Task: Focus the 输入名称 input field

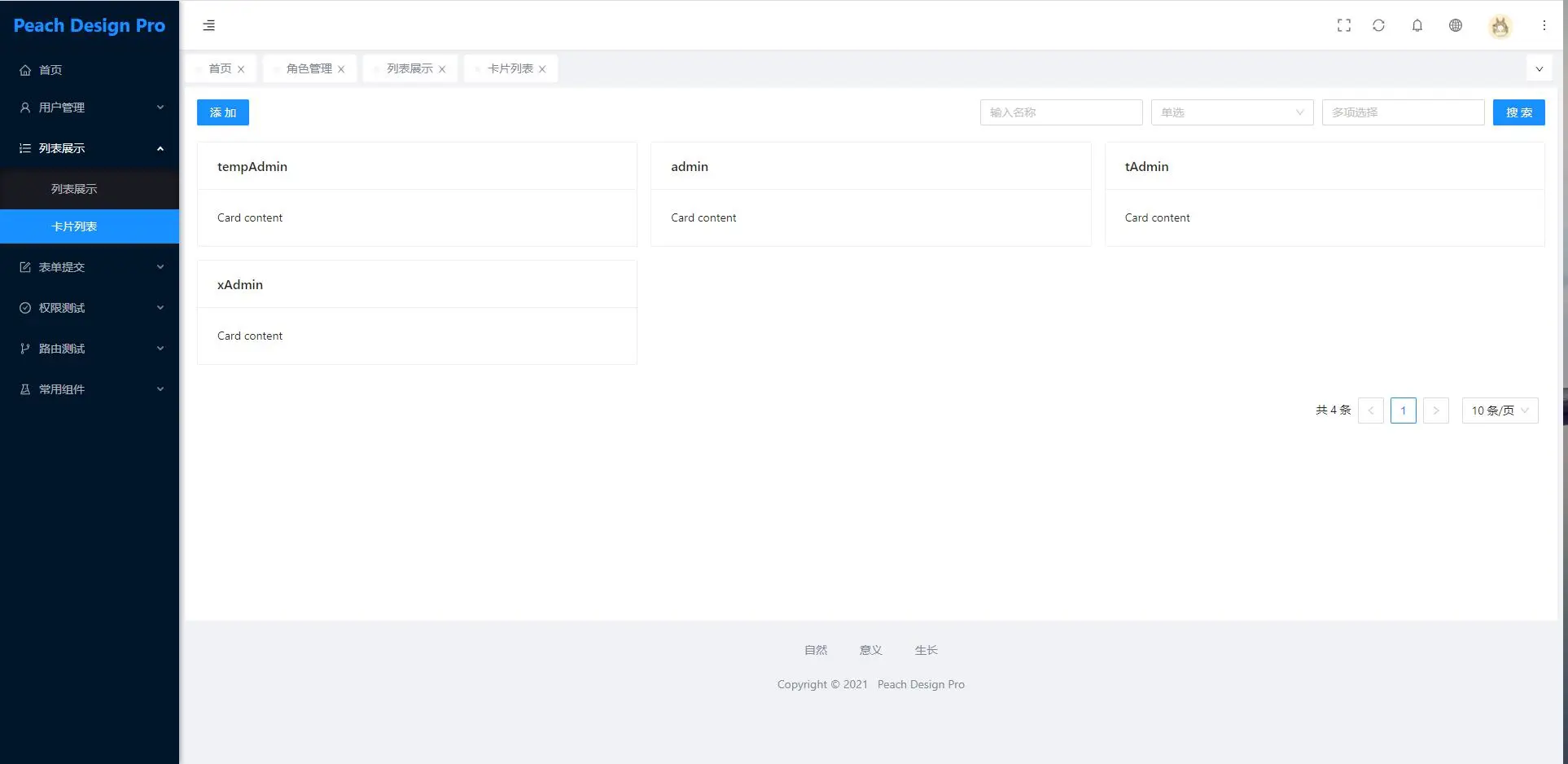Action: click(x=1061, y=112)
